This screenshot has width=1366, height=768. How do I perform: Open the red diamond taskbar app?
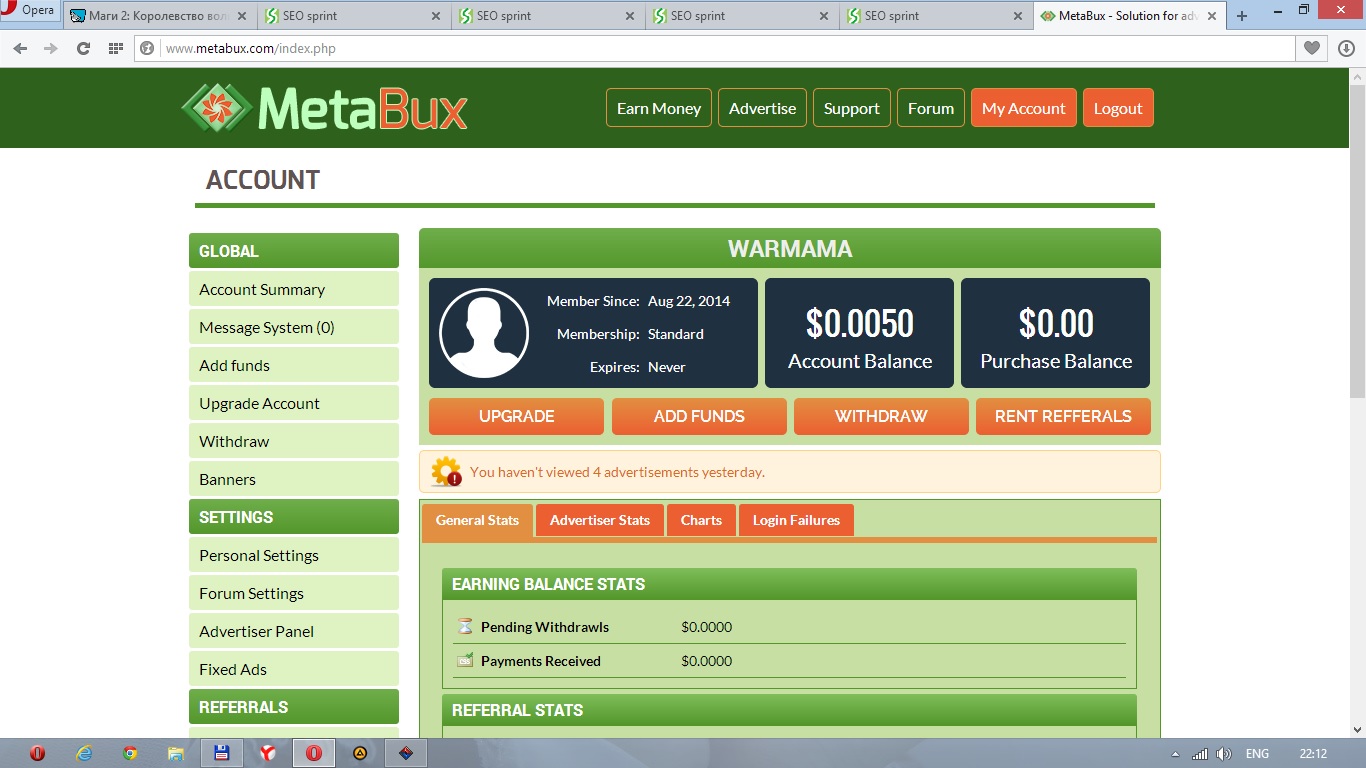tap(406, 754)
